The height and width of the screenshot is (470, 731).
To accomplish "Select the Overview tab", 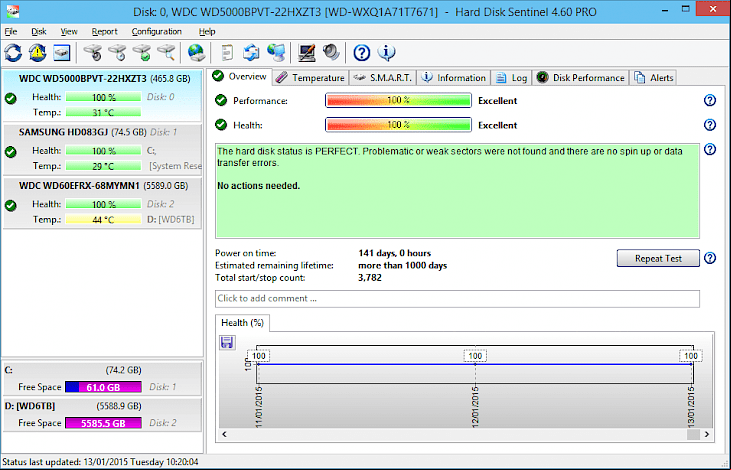I will [240, 76].
